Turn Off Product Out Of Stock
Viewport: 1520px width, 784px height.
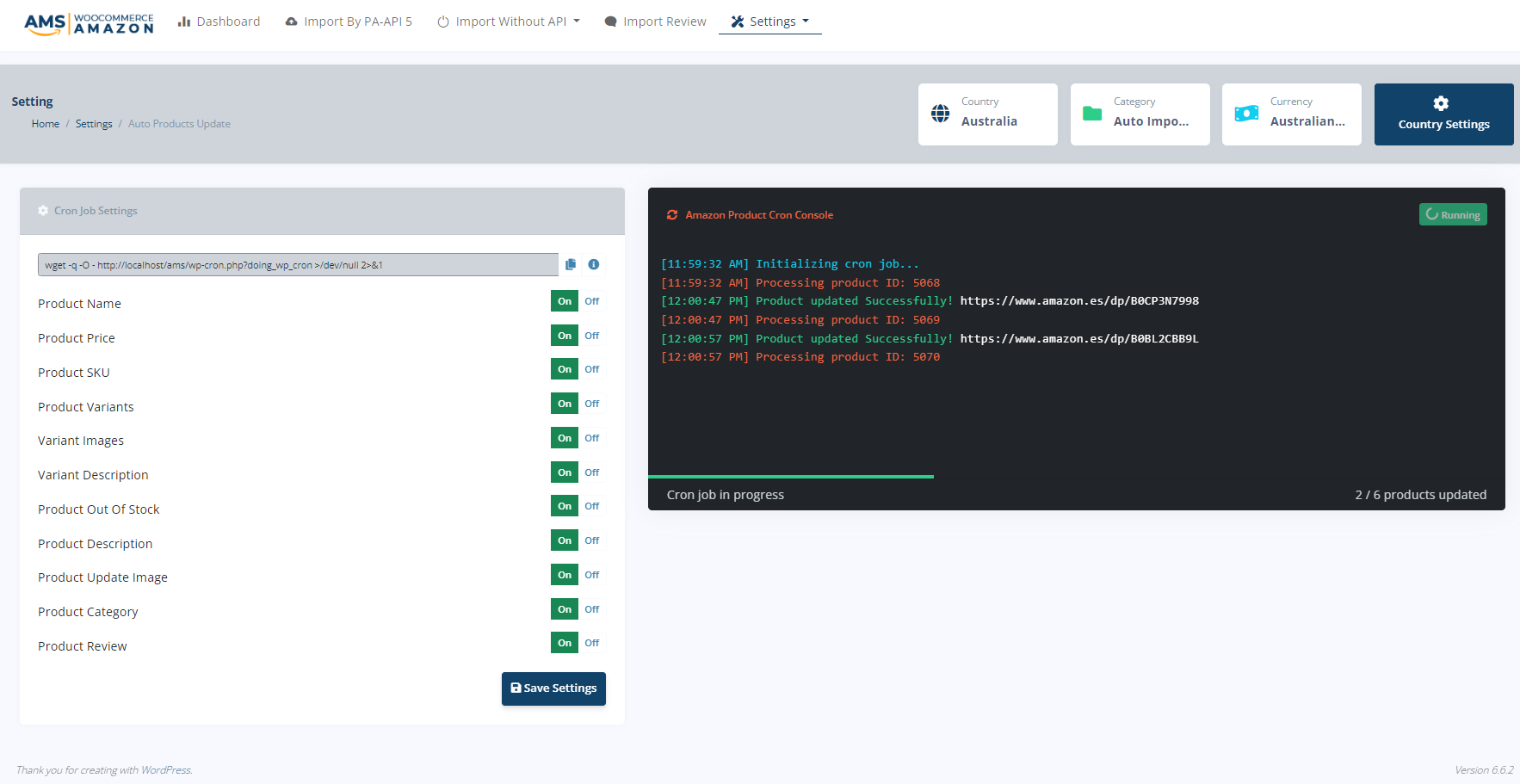pyautogui.click(x=592, y=506)
